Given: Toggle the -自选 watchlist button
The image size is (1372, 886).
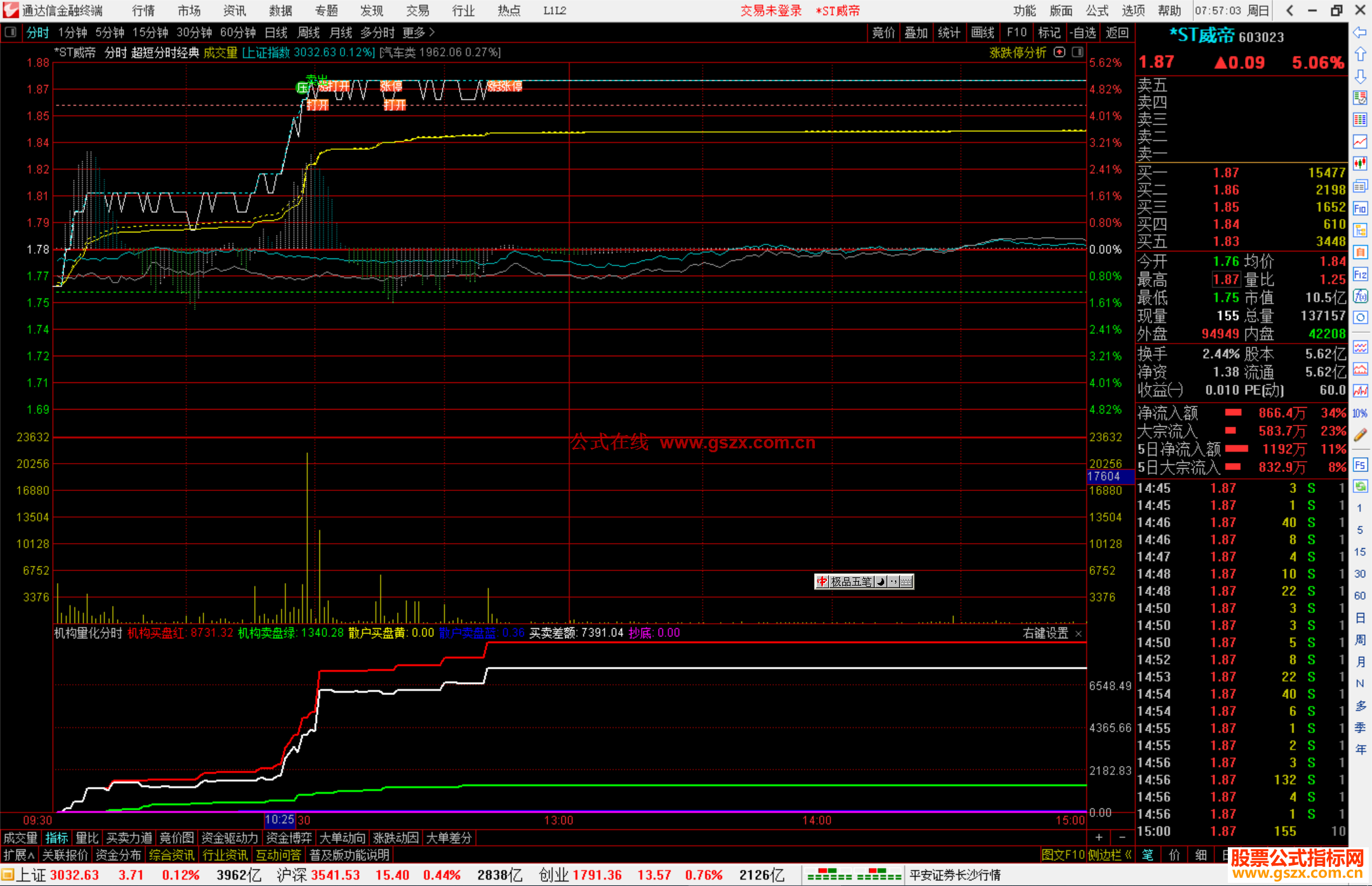Looking at the screenshot, I should click(x=1083, y=32).
